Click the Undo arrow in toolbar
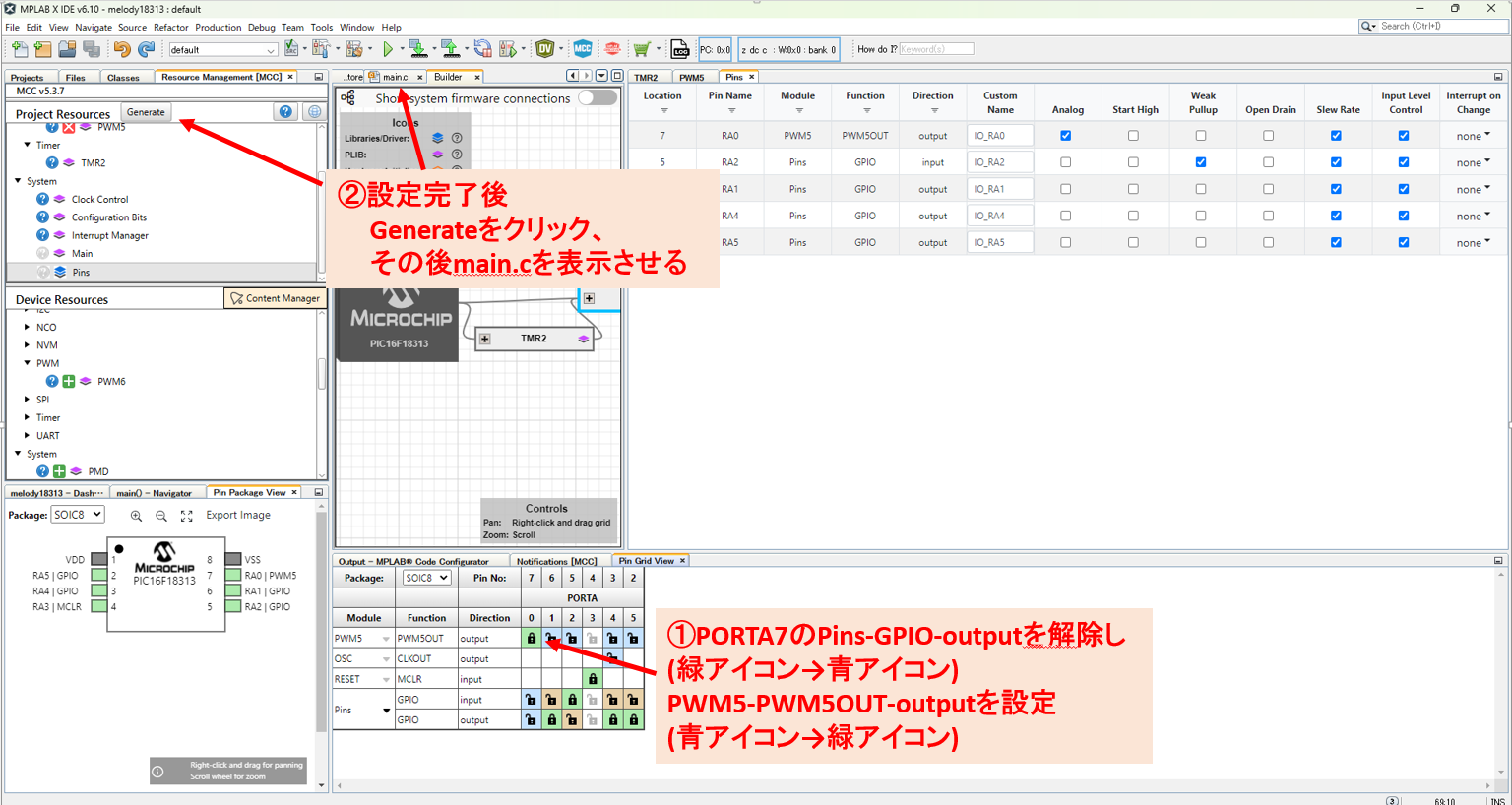Screen dimensions: 1512x805 click(122, 48)
